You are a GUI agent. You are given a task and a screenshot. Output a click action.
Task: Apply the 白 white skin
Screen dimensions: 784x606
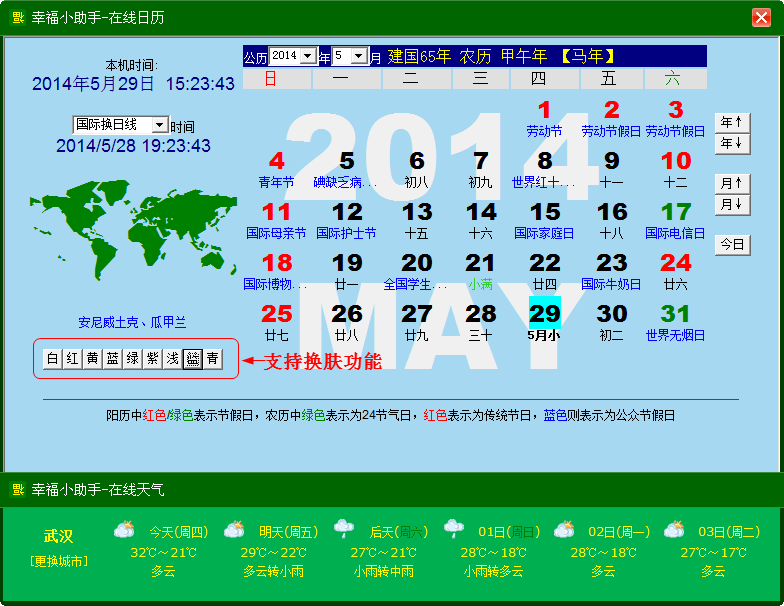click(x=52, y=358)
